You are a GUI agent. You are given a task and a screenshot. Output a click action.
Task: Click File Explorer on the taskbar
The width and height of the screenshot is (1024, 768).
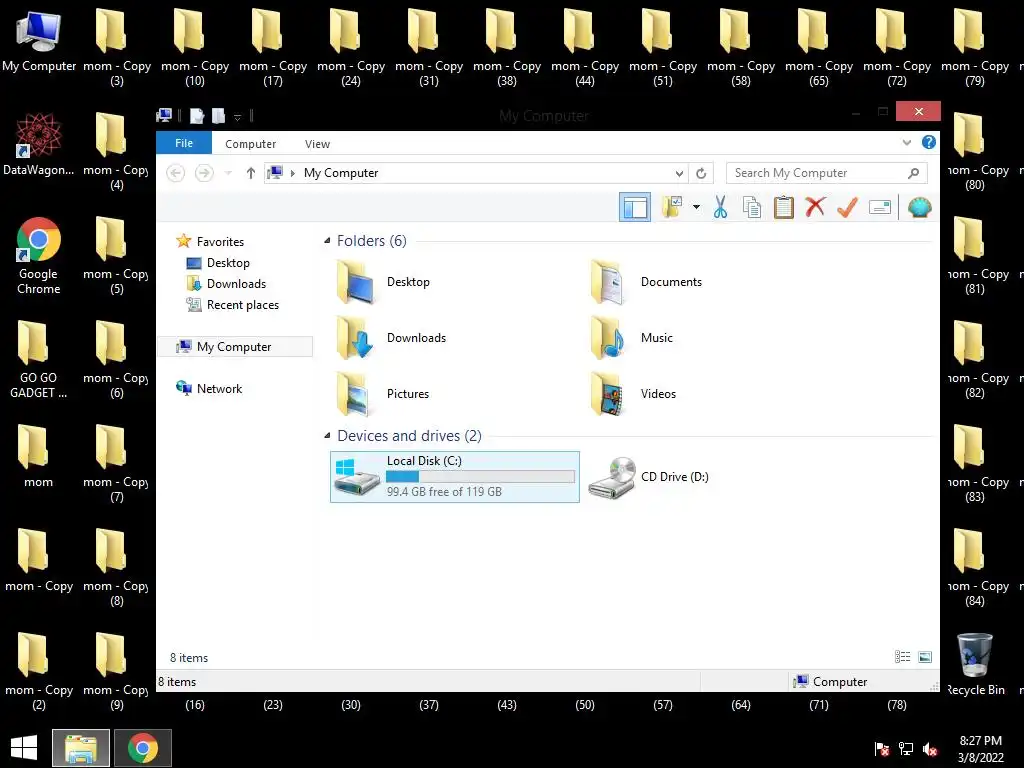[x=81, y=748]
